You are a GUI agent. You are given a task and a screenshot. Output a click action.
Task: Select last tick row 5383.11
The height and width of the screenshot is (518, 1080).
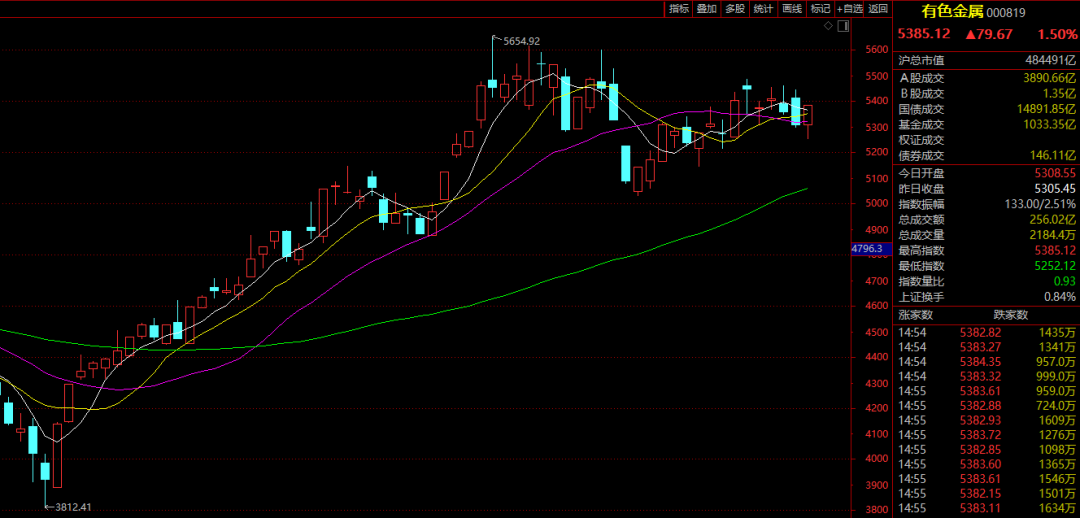(987, 508)
